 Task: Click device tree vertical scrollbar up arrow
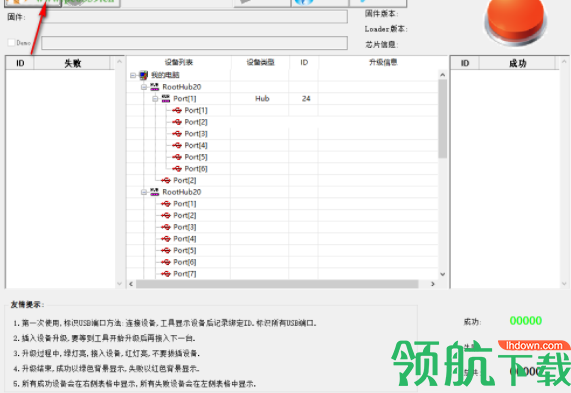442,75
